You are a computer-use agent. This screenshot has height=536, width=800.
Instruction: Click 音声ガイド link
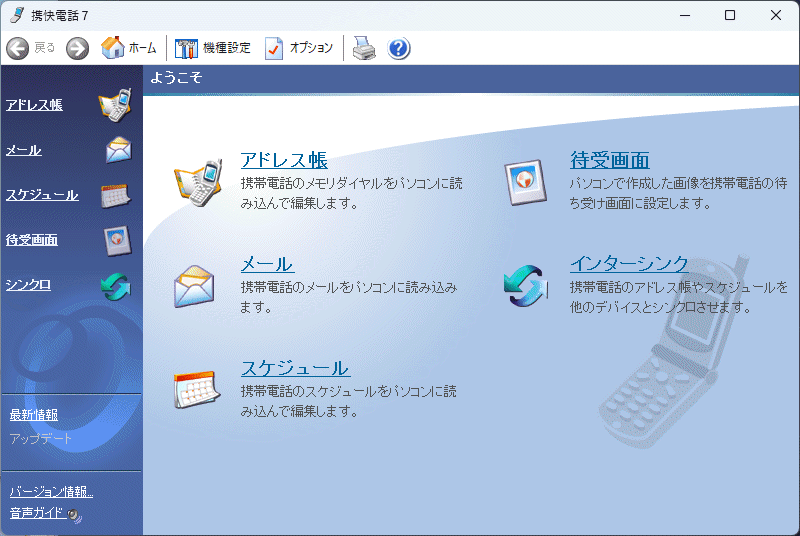(x=36, y=513)
